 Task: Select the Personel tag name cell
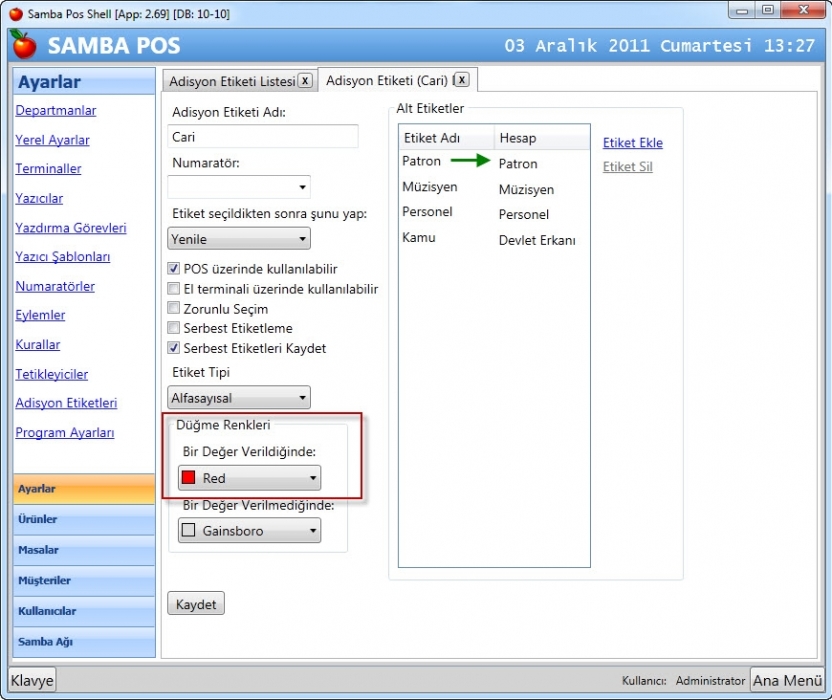427,212
